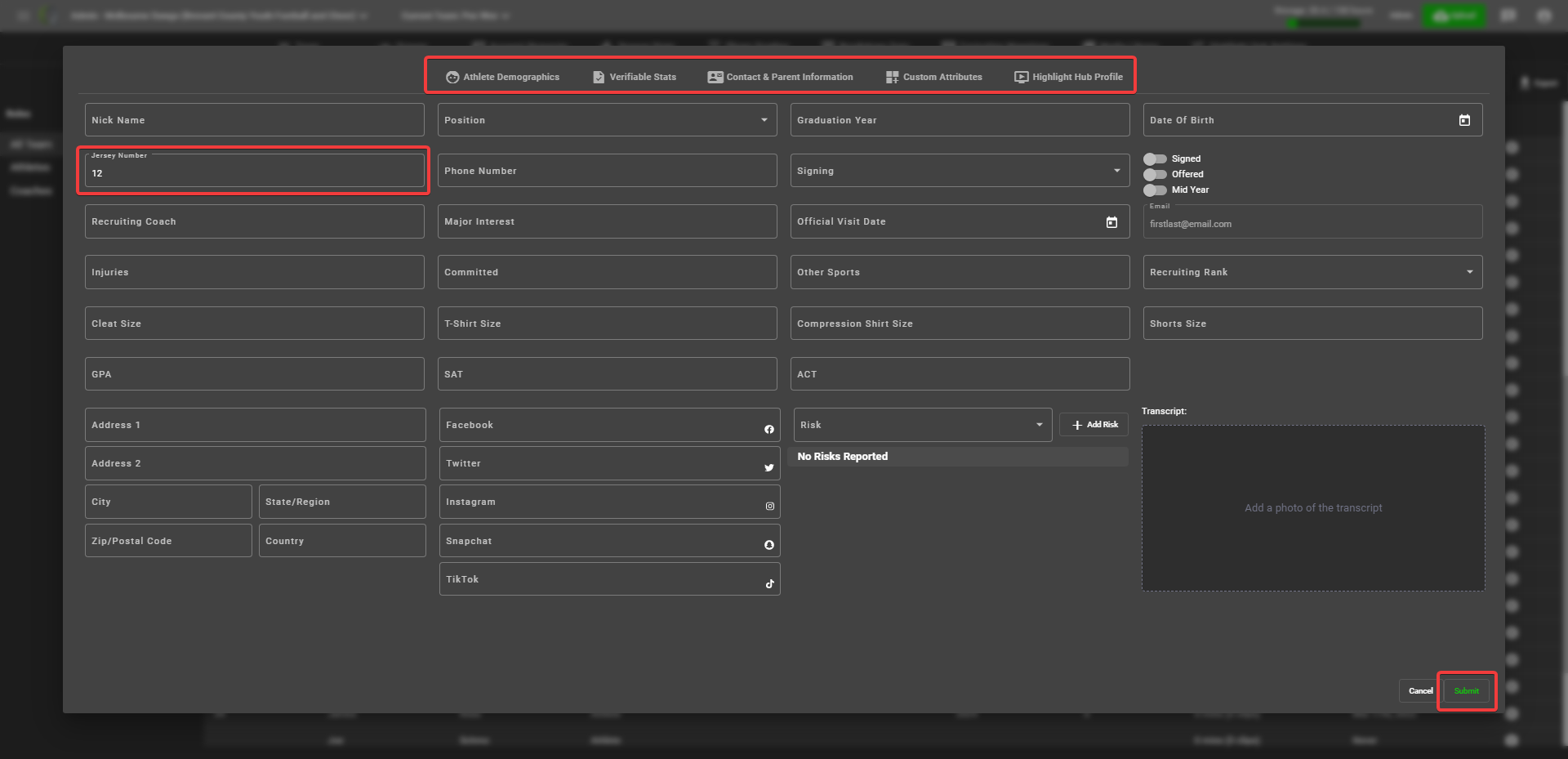1568x759 pixels.
Task: Click the ACT score field
Action: pos(960,374)
